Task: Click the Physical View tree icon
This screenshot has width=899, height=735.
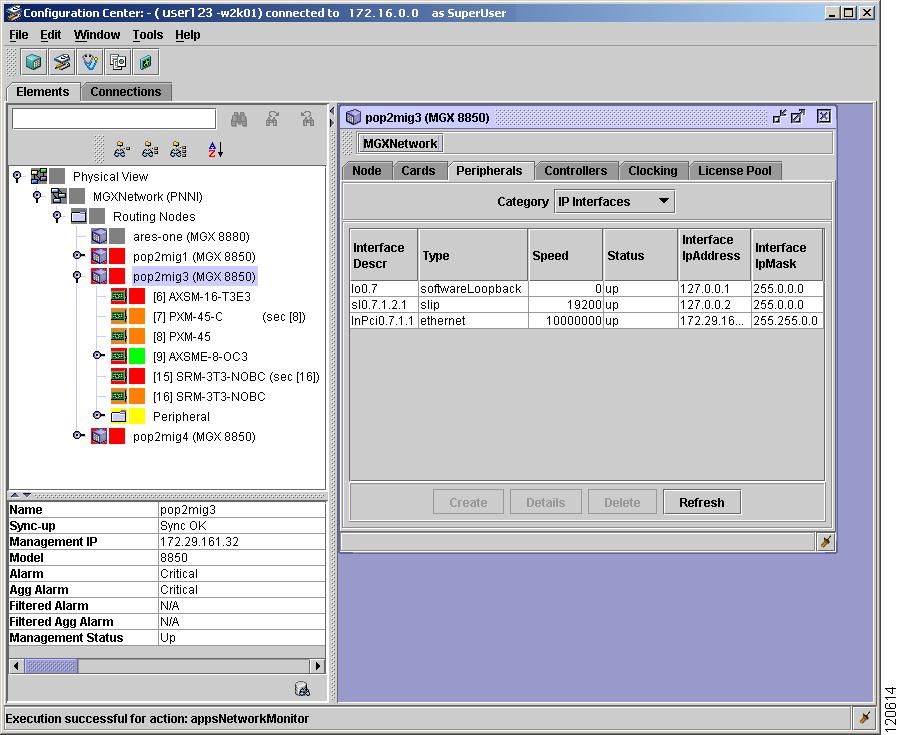Action: coord(39,176)
